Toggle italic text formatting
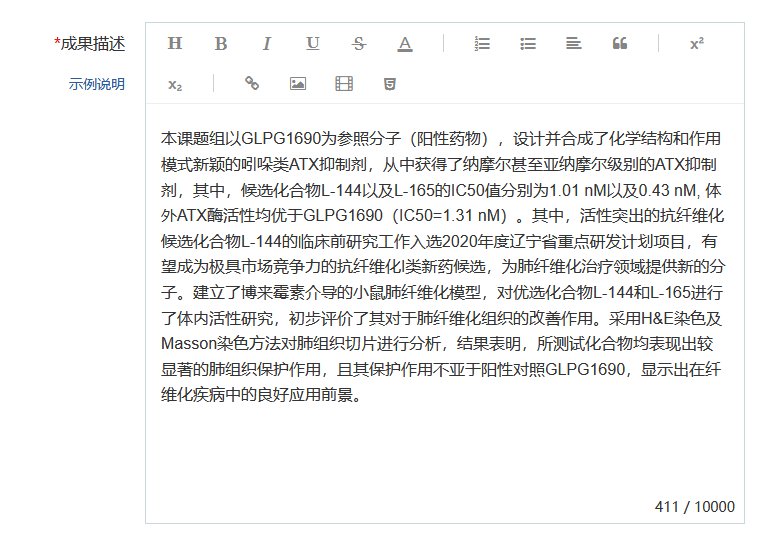The width and height of the screenshot is (765, 536). tap(267, 44)
